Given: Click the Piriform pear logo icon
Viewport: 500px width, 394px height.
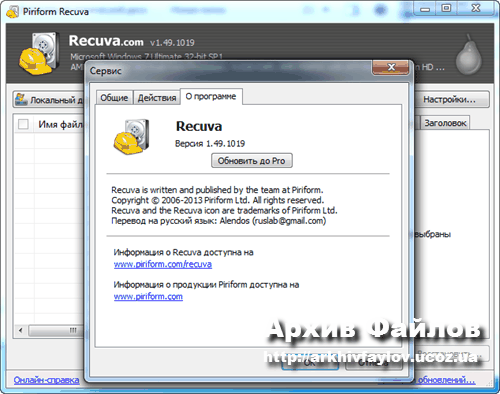Looking at the screenshot, I should tap(468, 54).
